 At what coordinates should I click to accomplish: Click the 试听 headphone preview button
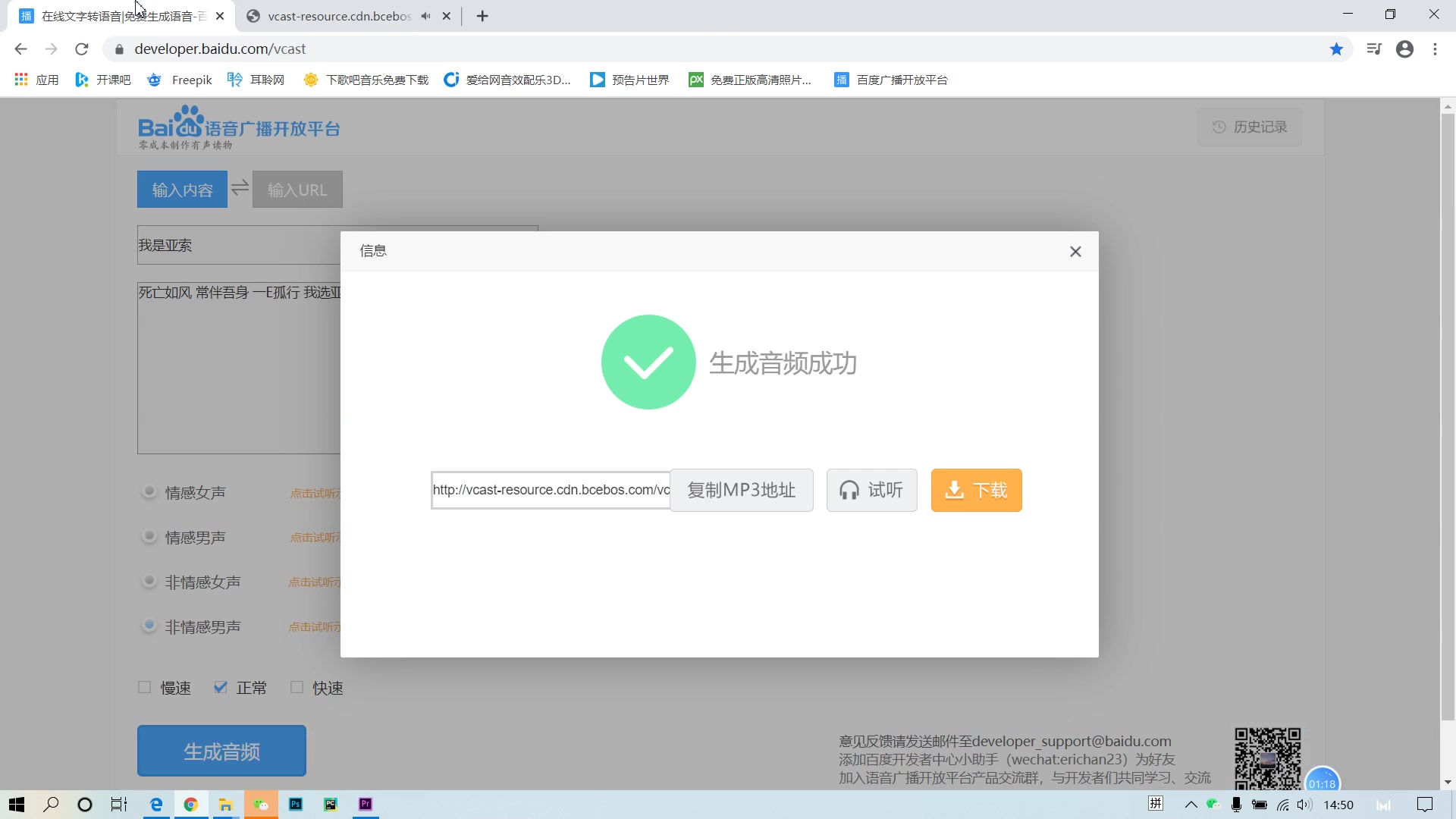coord(871,490)
